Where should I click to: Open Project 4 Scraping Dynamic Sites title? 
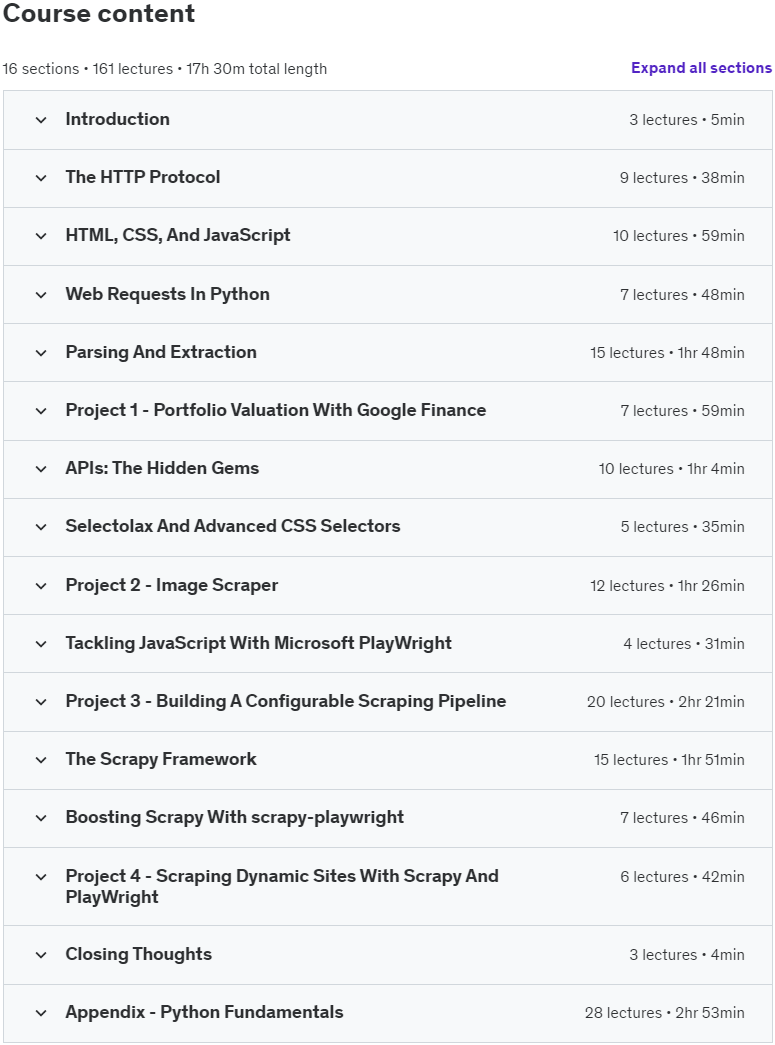pyautogui.click(x=282, y=886)
